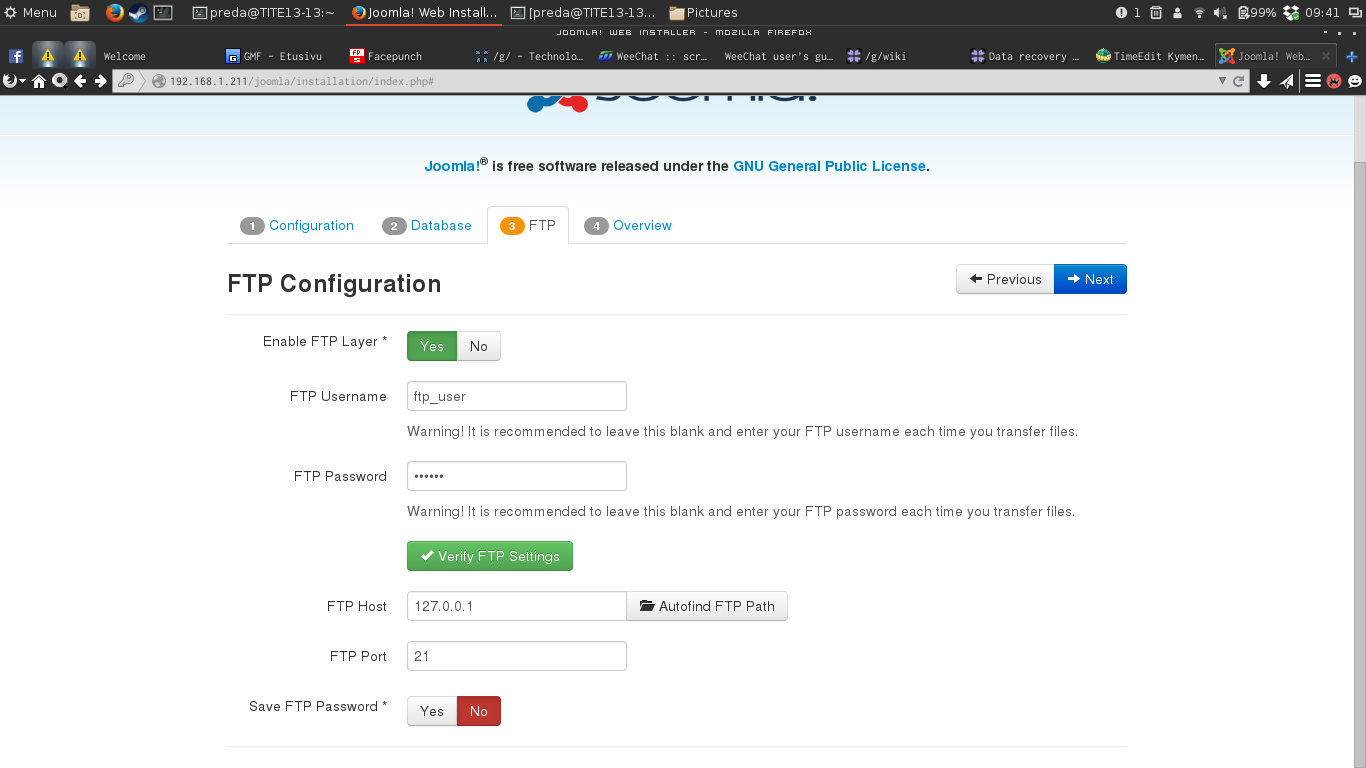Open the pinned Facebook tab

(16, 56)
